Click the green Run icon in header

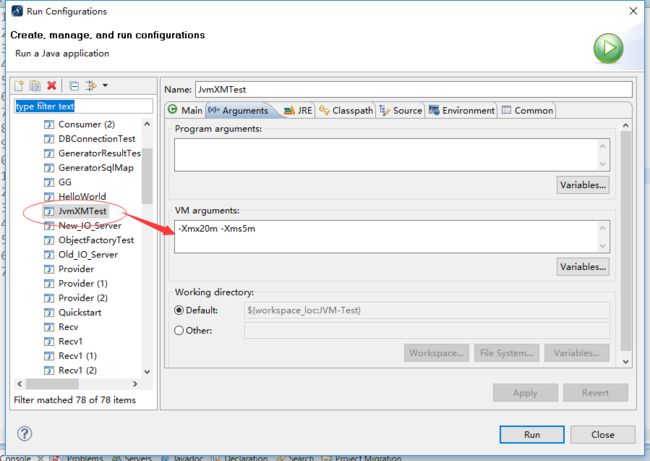click(607, 47)
